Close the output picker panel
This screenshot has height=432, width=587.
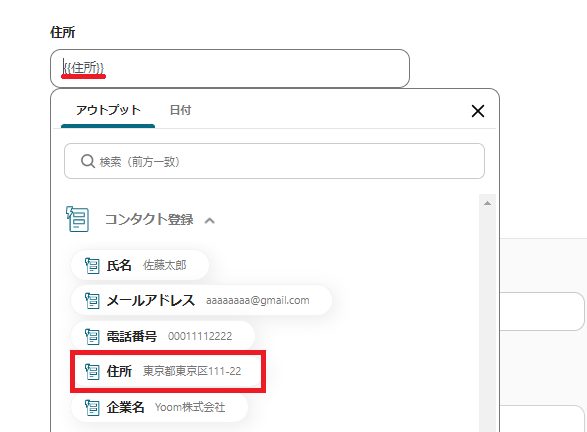(478, 111)
